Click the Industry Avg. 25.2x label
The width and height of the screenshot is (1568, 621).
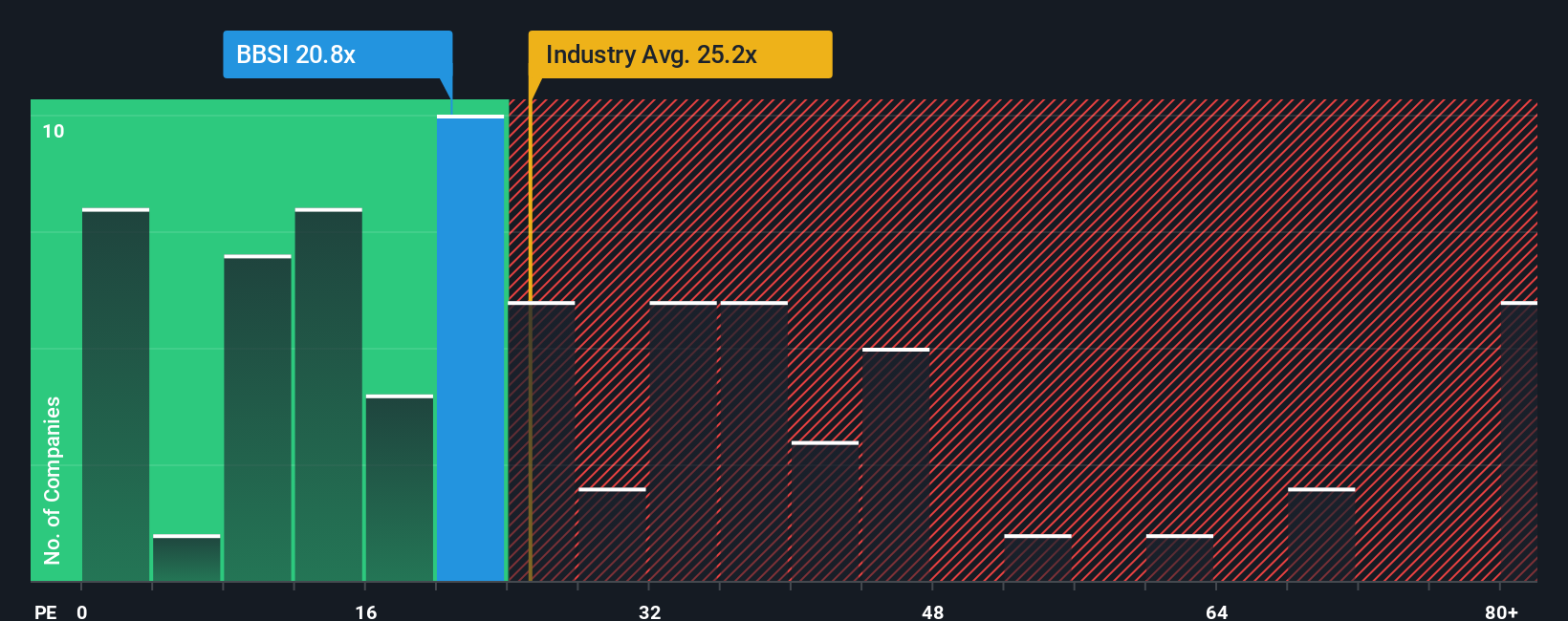680,54
